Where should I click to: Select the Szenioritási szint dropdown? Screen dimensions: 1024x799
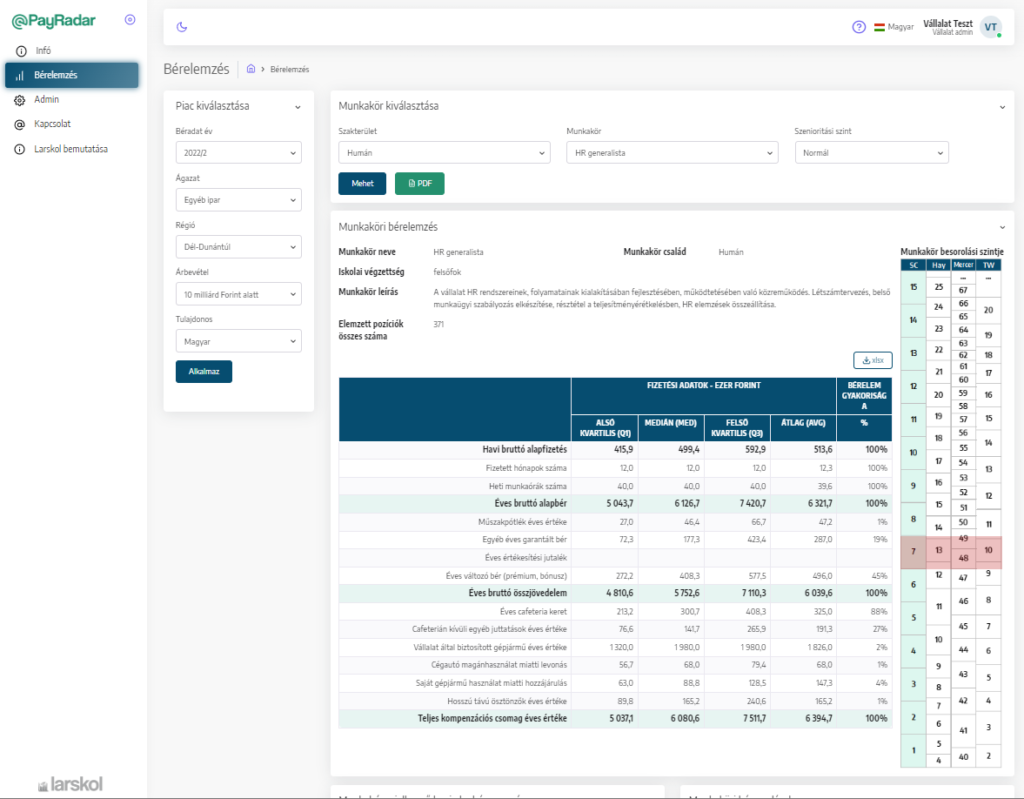click(871, 153)
